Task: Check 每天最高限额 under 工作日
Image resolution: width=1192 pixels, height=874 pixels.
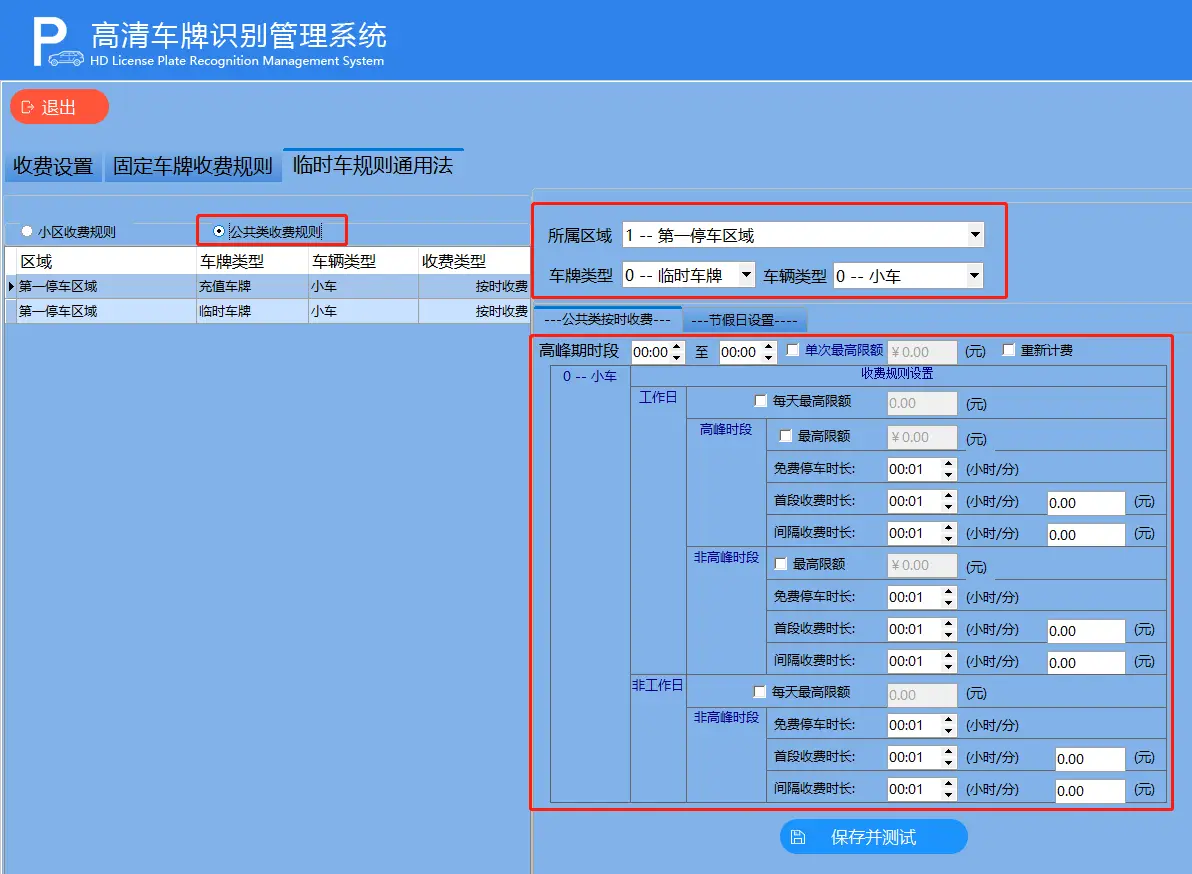Action: click(x=759, y=399)
